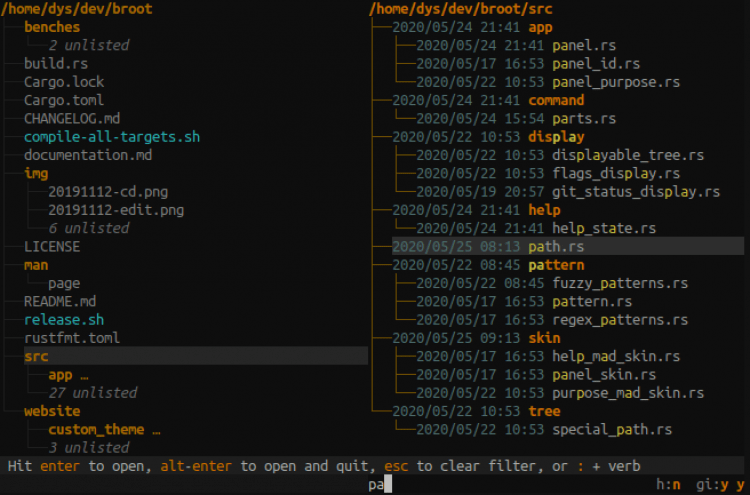Click the '27 unlisted' line under src
The height and width of the screenshot is (495, 750).
click(93, 393)
